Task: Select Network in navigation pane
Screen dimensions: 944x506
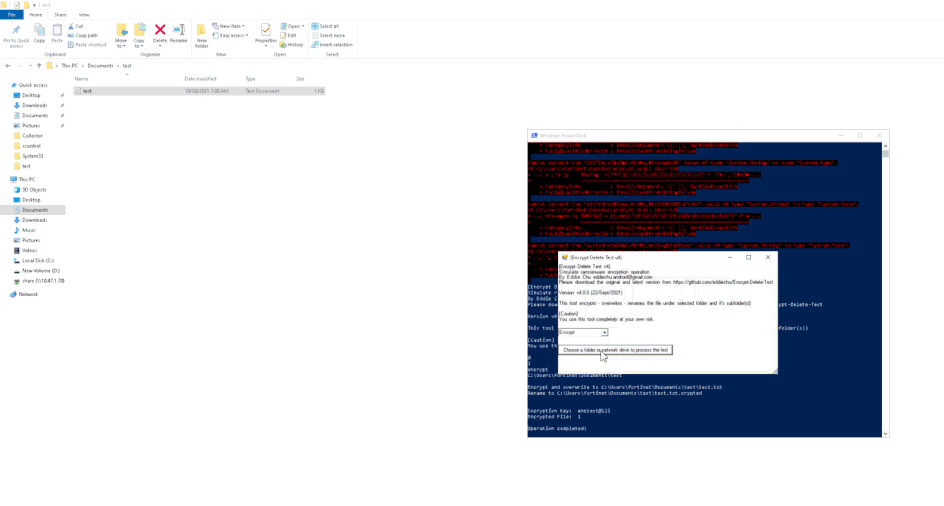Action: point(24,295)
